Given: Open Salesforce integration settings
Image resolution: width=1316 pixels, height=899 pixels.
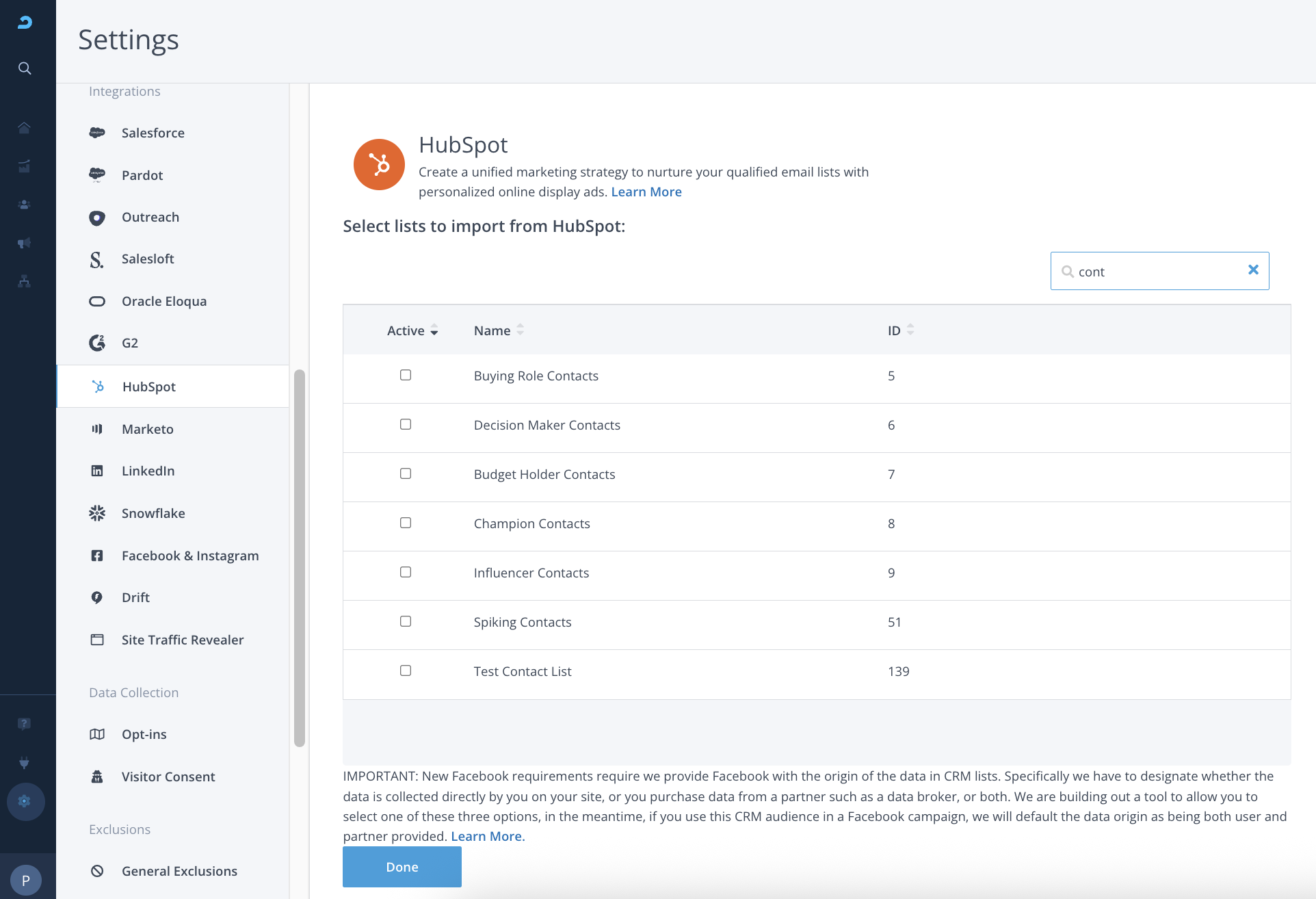Looking at the screenshot, I should 153,133.
